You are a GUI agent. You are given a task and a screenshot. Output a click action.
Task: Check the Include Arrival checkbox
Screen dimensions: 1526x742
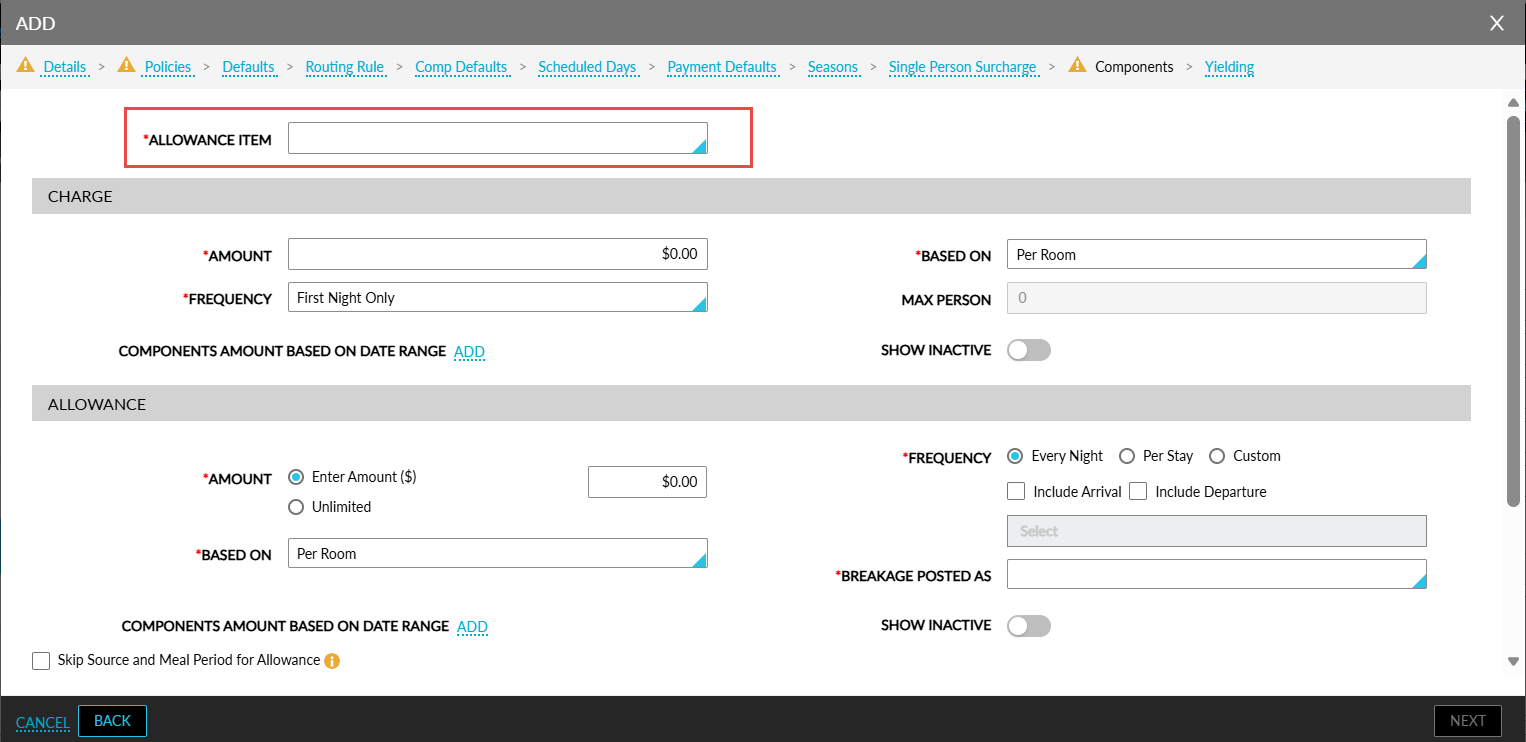point(1016,491)
